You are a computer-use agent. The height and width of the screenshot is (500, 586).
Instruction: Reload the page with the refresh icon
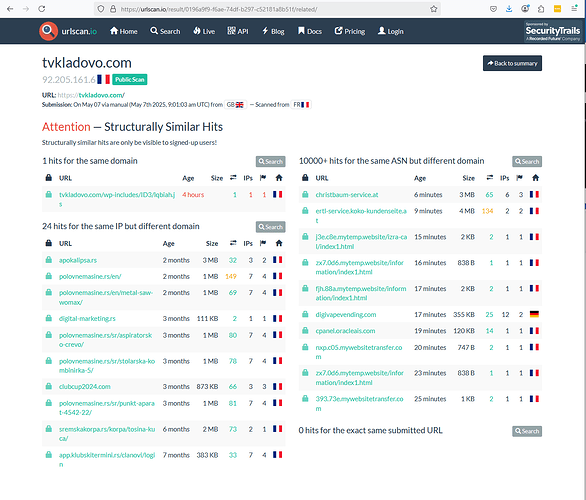[42, 9]
